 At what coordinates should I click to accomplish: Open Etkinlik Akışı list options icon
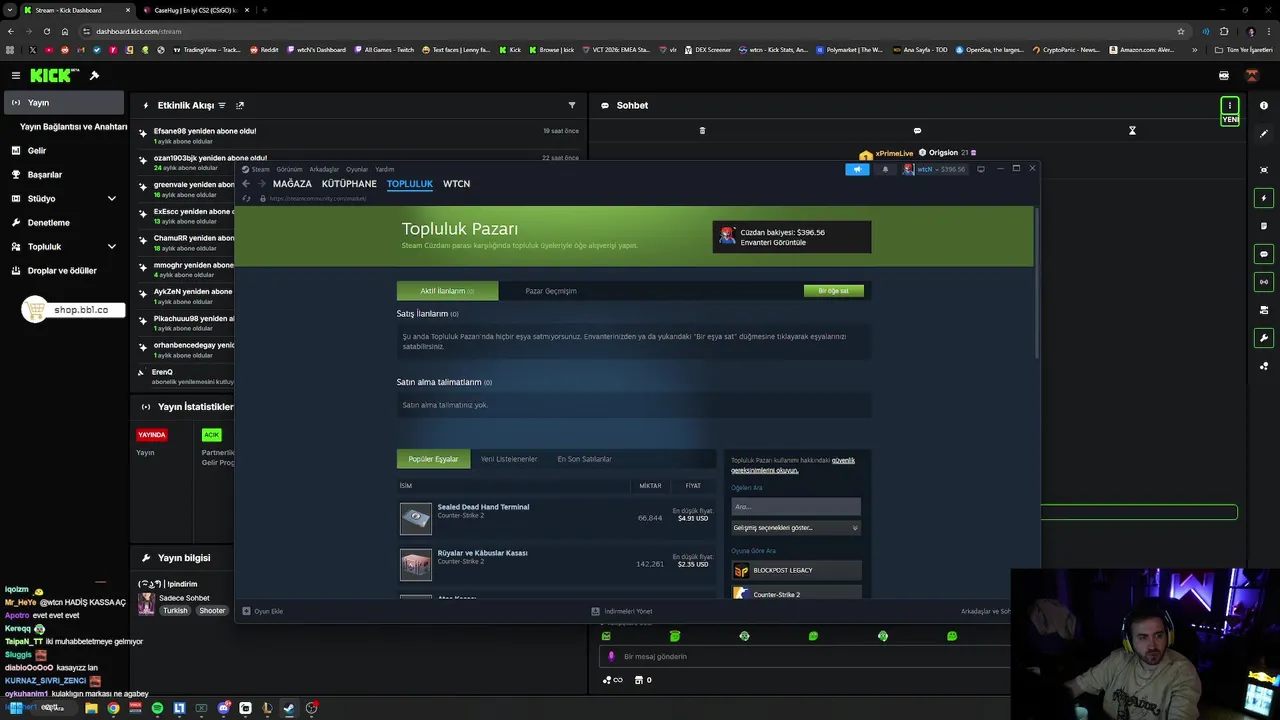[x=222, y=105]
